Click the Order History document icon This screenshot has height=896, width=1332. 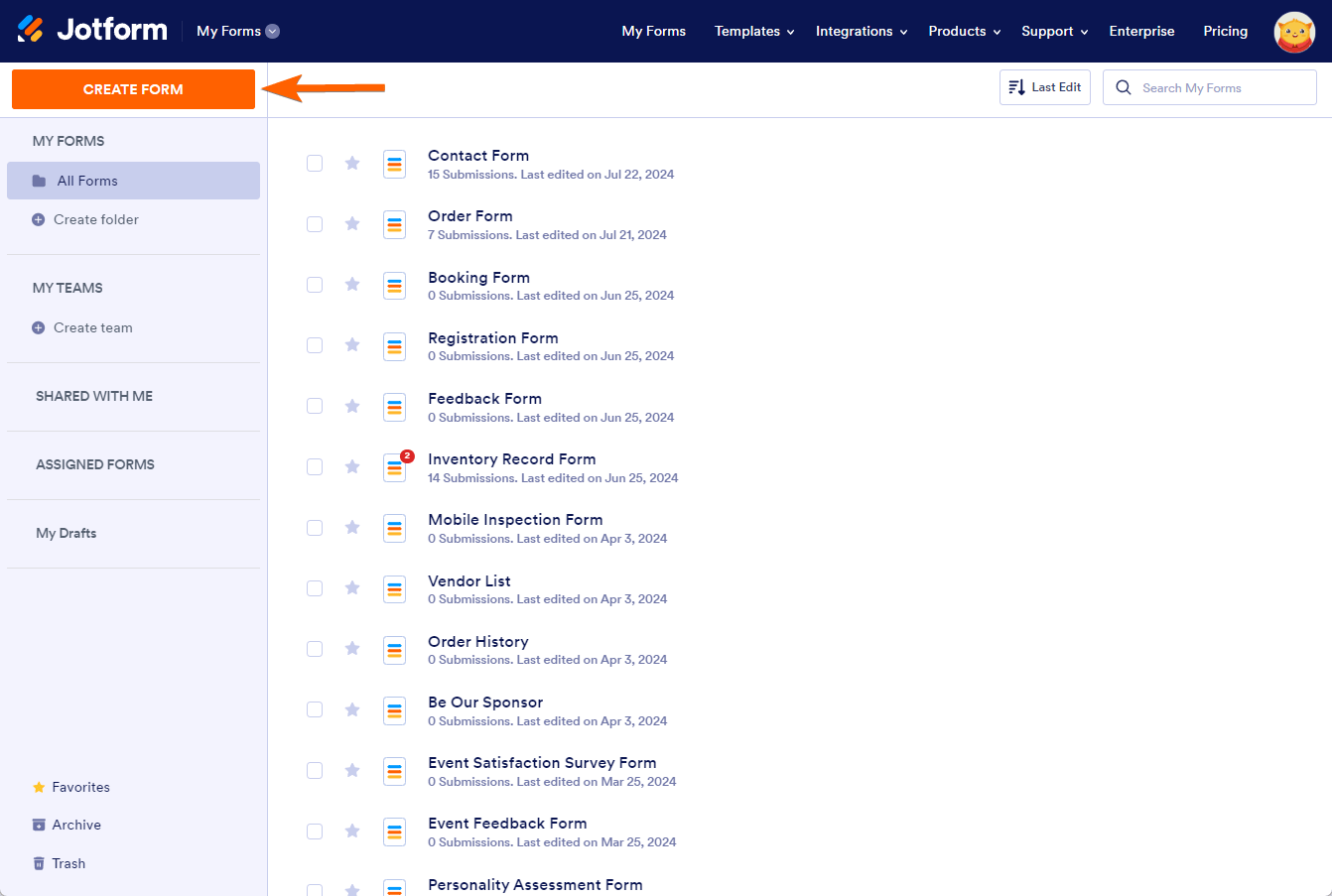[395, 650]
